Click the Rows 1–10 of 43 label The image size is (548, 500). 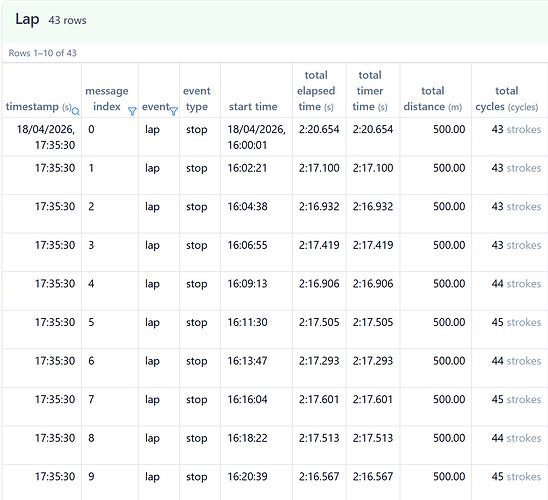coord(43,53)
